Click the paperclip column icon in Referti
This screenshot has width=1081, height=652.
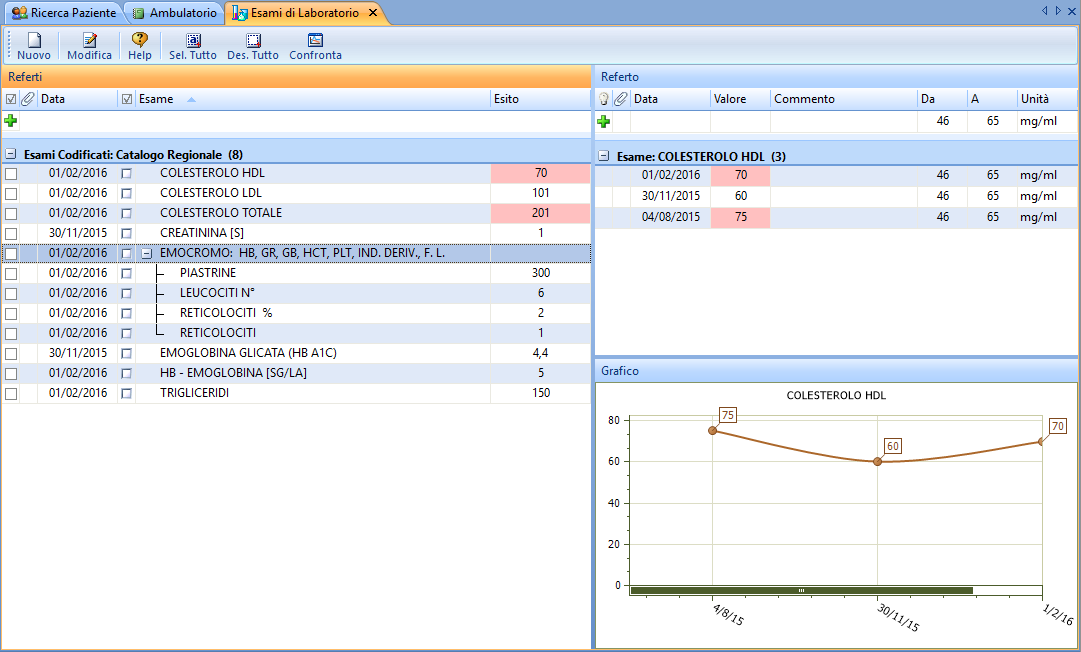28,99
